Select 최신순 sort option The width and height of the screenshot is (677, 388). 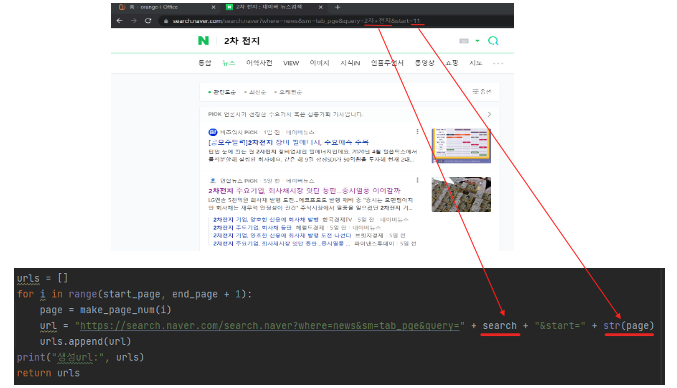click(255, 92)
